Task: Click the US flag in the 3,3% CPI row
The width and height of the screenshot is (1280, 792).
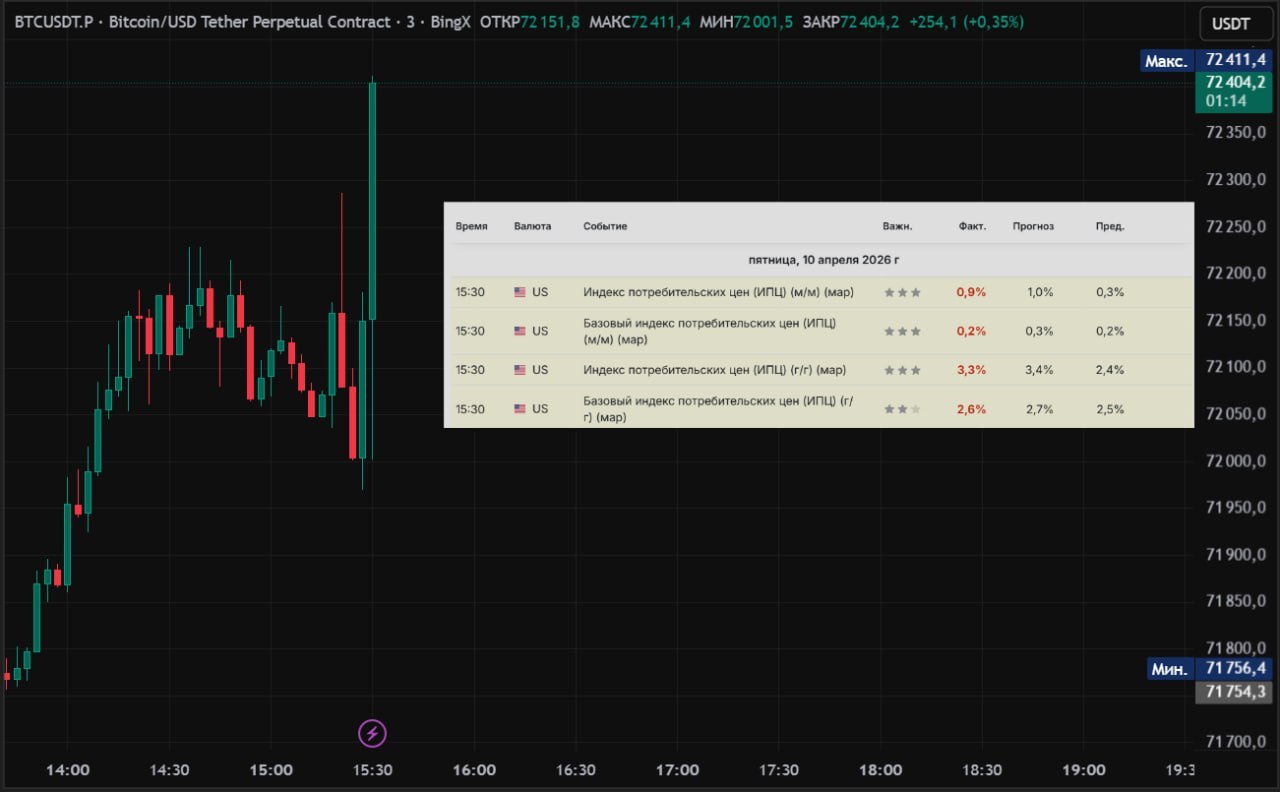Action: (x=520, y=370)
